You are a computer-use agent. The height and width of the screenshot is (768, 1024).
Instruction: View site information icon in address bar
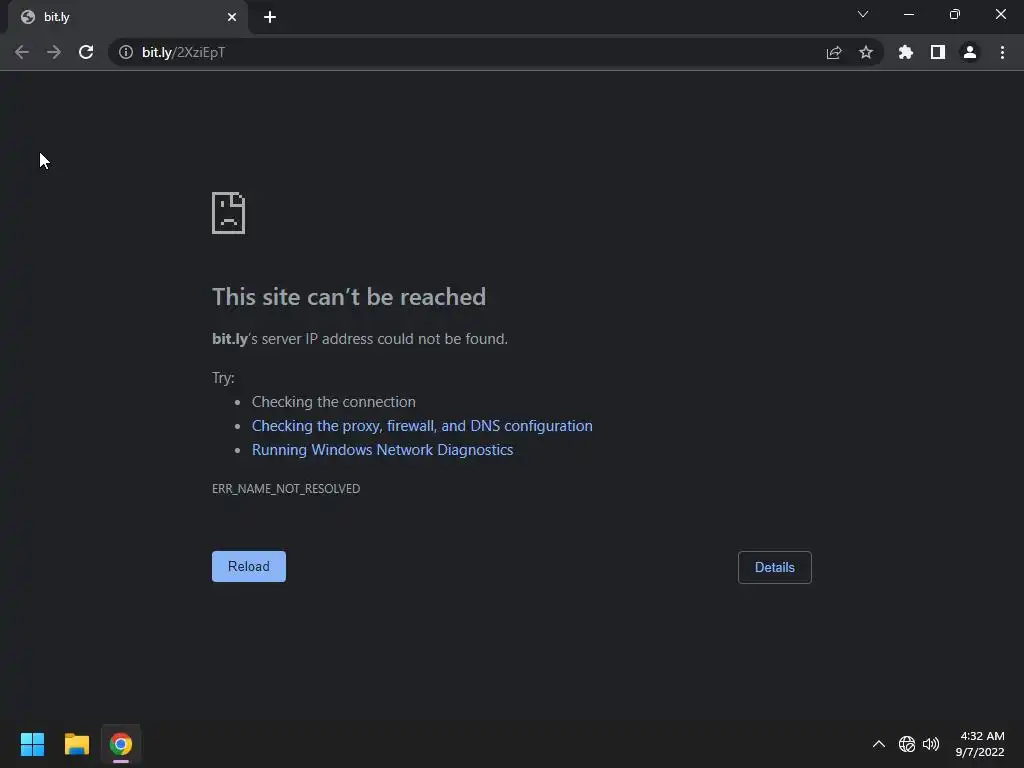pyautogui.click(x=126, y=52)
